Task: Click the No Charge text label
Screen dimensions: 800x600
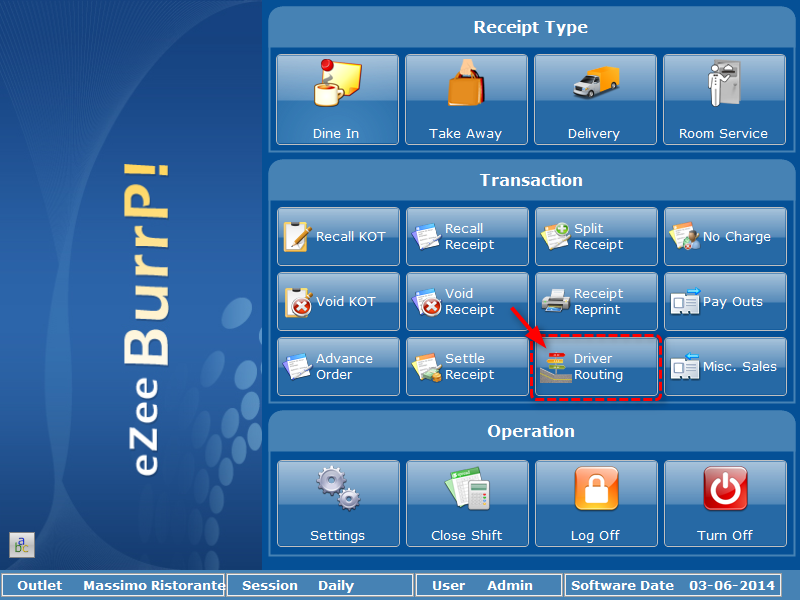Action: [x=737, y=237]
